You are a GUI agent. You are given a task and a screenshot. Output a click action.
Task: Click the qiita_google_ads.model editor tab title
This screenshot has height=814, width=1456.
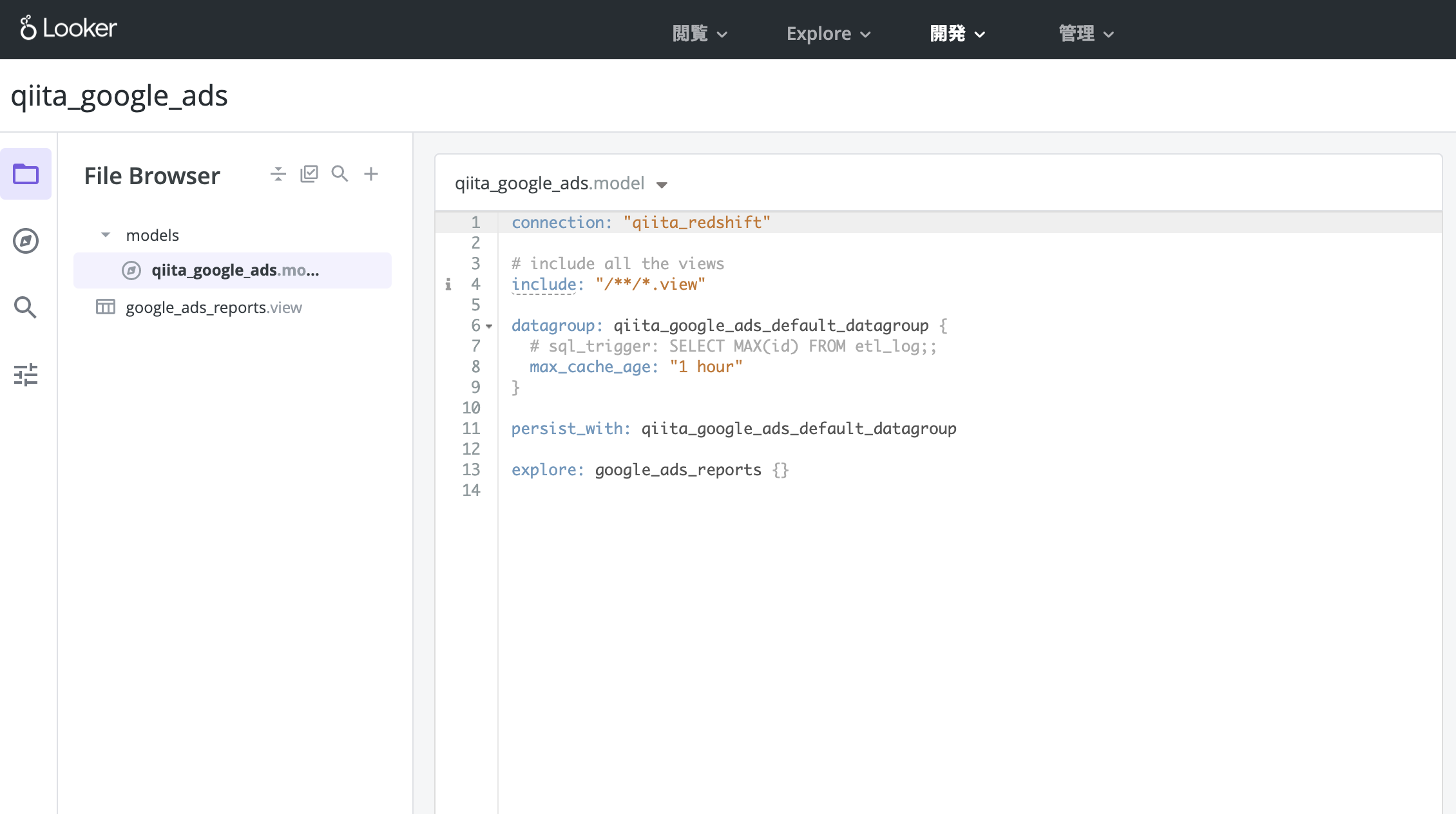pos(550,184)
